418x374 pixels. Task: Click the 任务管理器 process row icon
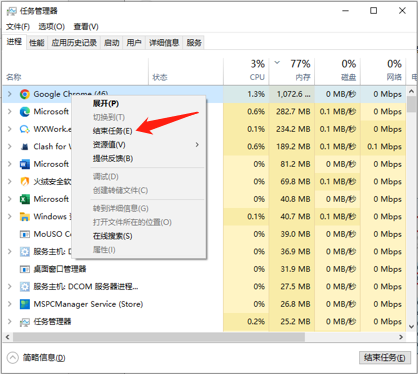click(25, 322)
